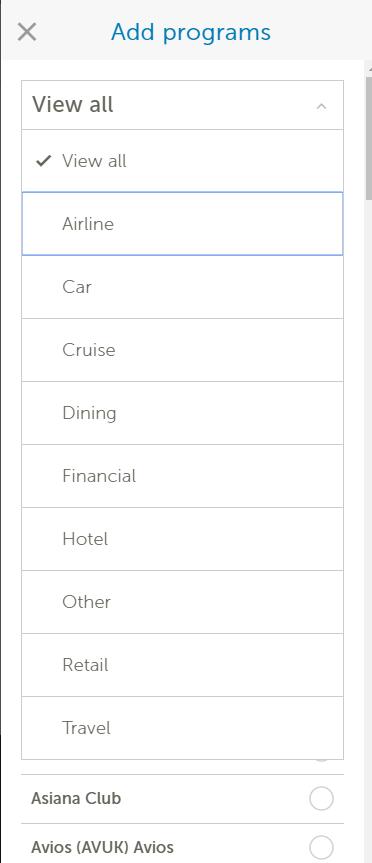The height and width of the screenshot is (863, 372).
Task: Filter programs by Retail
Action: (x=182, y=665)
